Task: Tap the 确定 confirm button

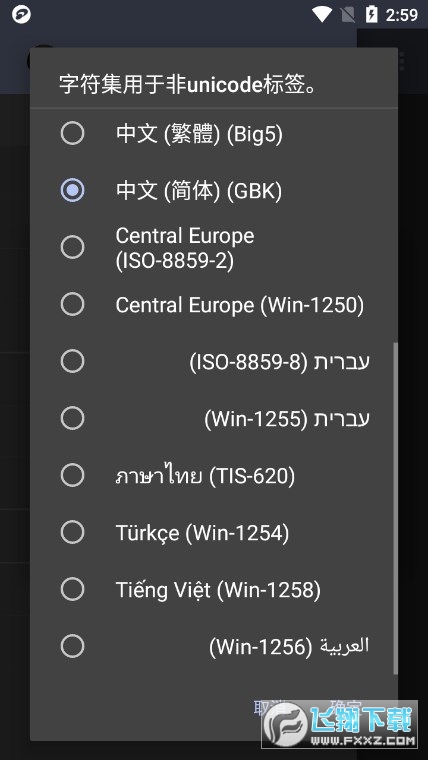Action: [346, 708]
